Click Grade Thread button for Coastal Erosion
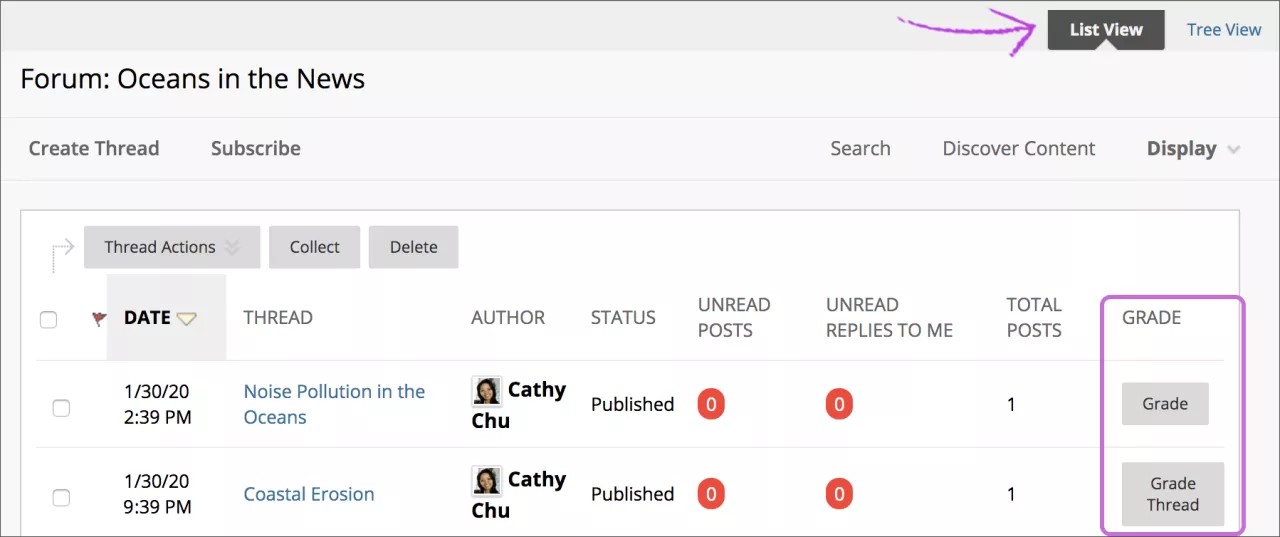Viewport: 1280px width, 537px height. 1172,494
